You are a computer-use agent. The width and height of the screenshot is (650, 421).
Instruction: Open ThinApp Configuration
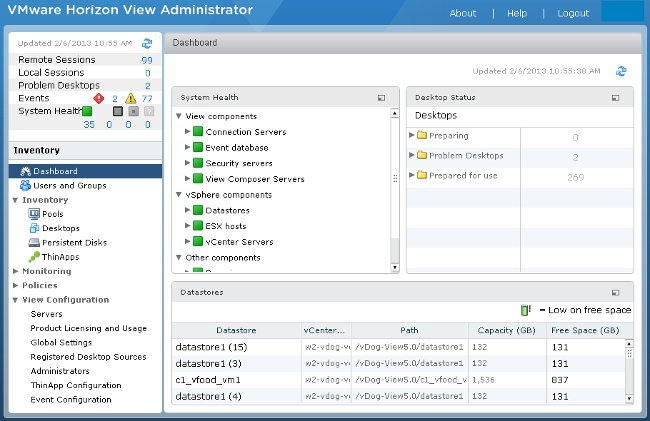coord(76,385)
